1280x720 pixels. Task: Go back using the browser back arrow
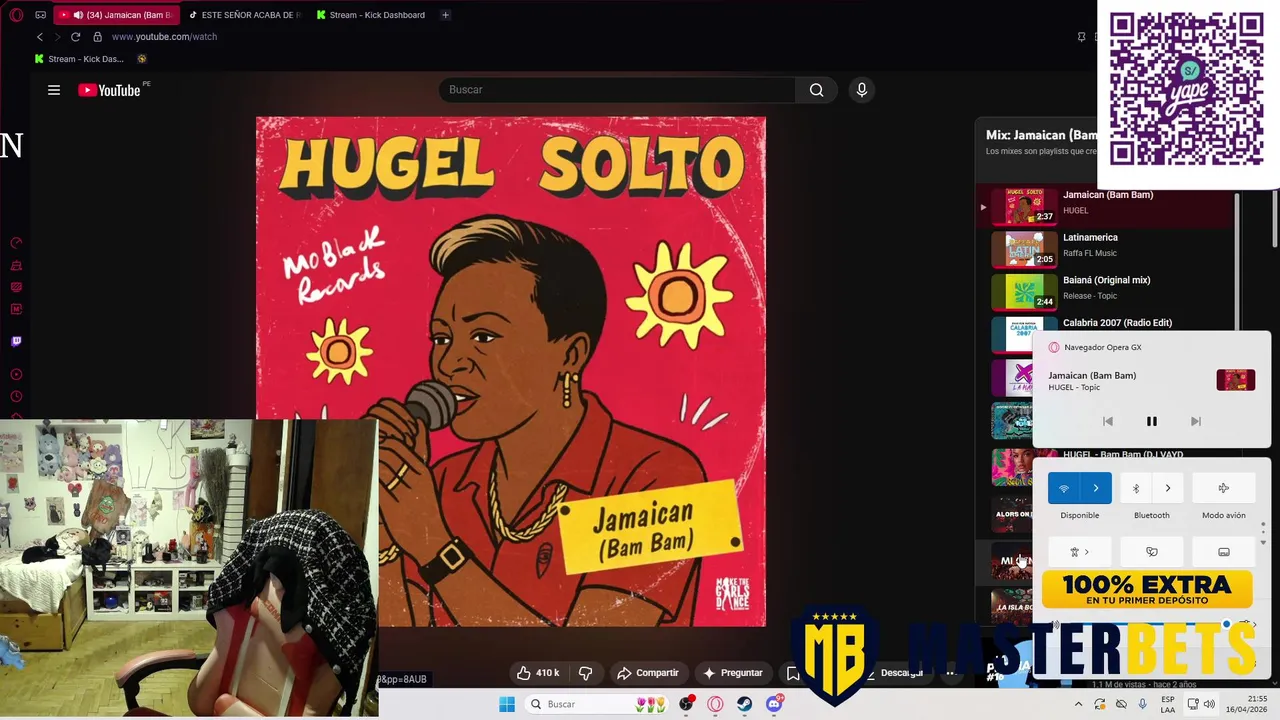tap(40, 37)
